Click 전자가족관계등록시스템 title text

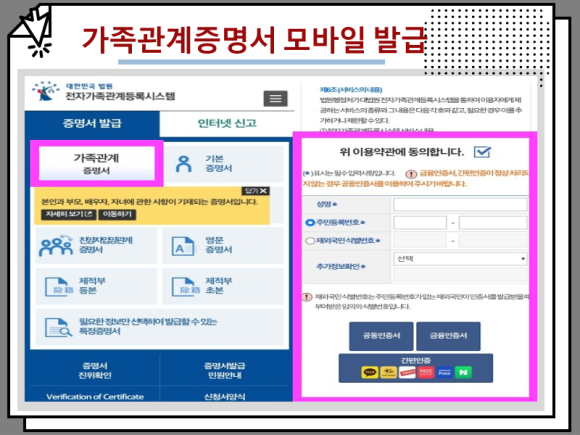[120, 97]
